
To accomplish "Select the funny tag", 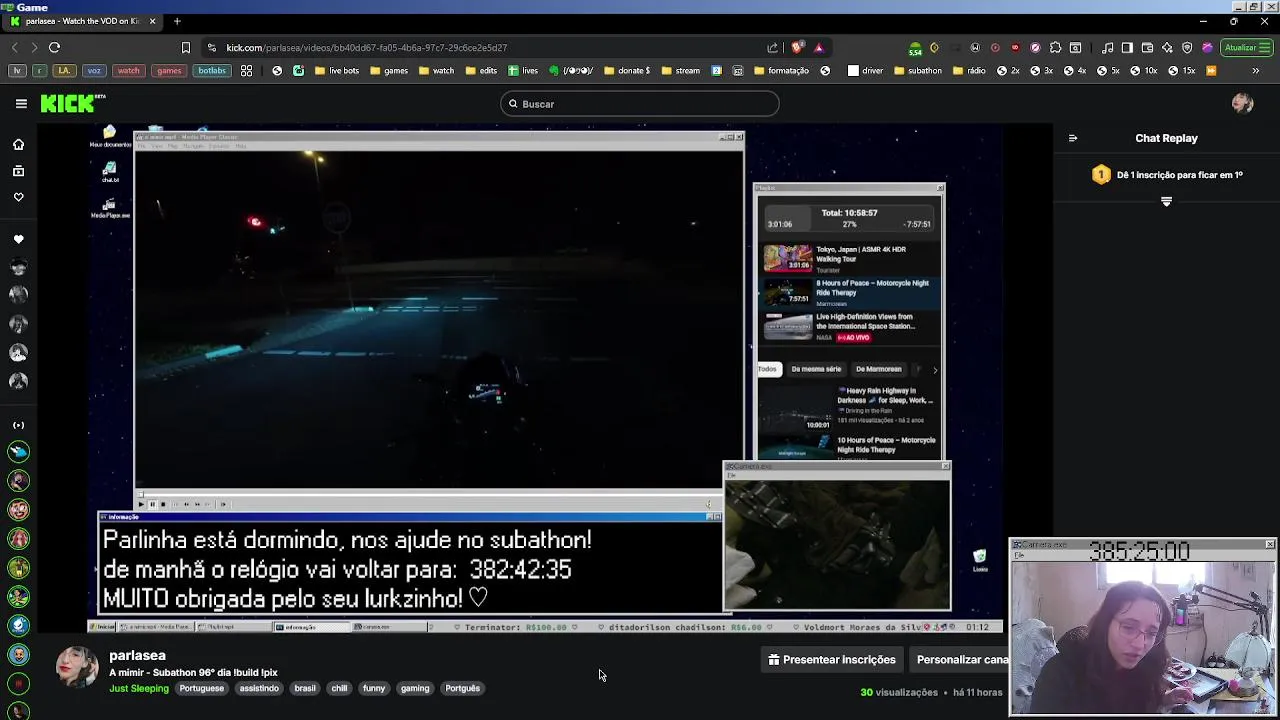I will (x=374, y=688).
